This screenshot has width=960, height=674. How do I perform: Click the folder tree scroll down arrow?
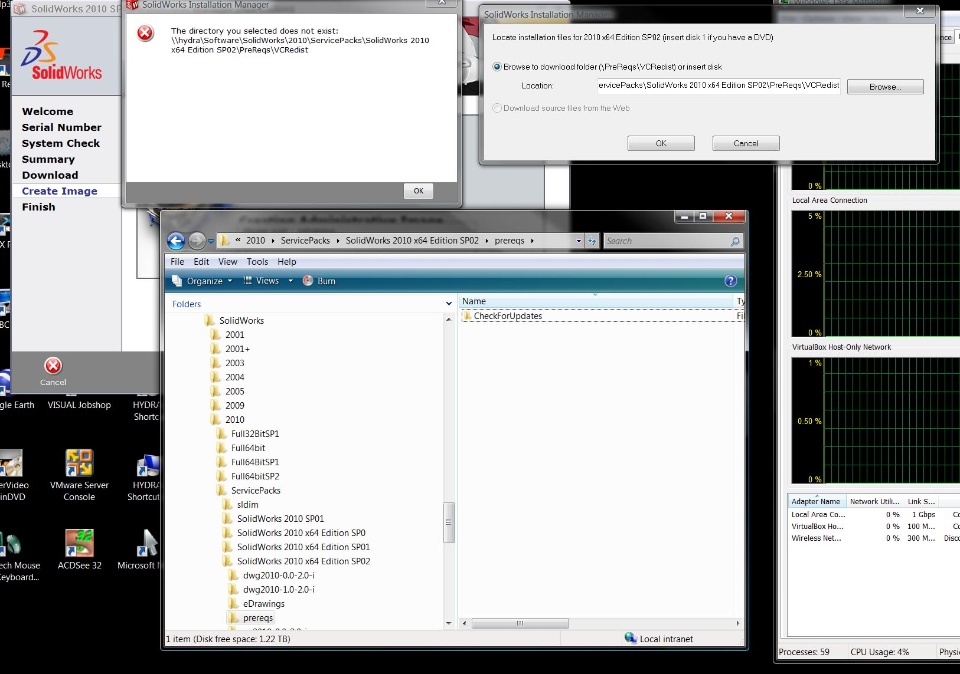449,623
